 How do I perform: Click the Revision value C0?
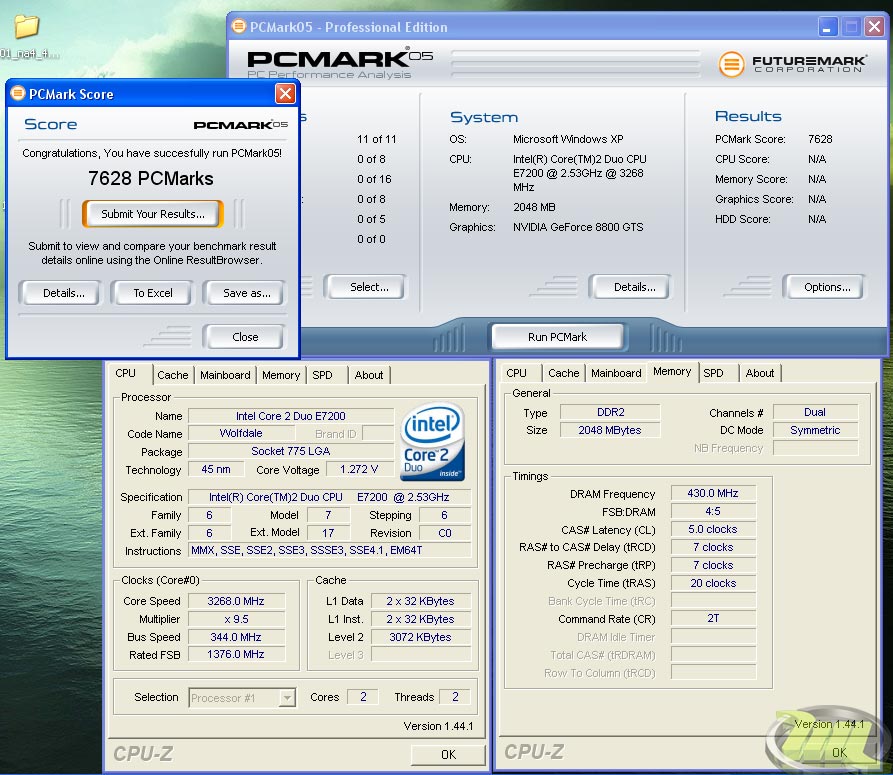click(445, 533)
